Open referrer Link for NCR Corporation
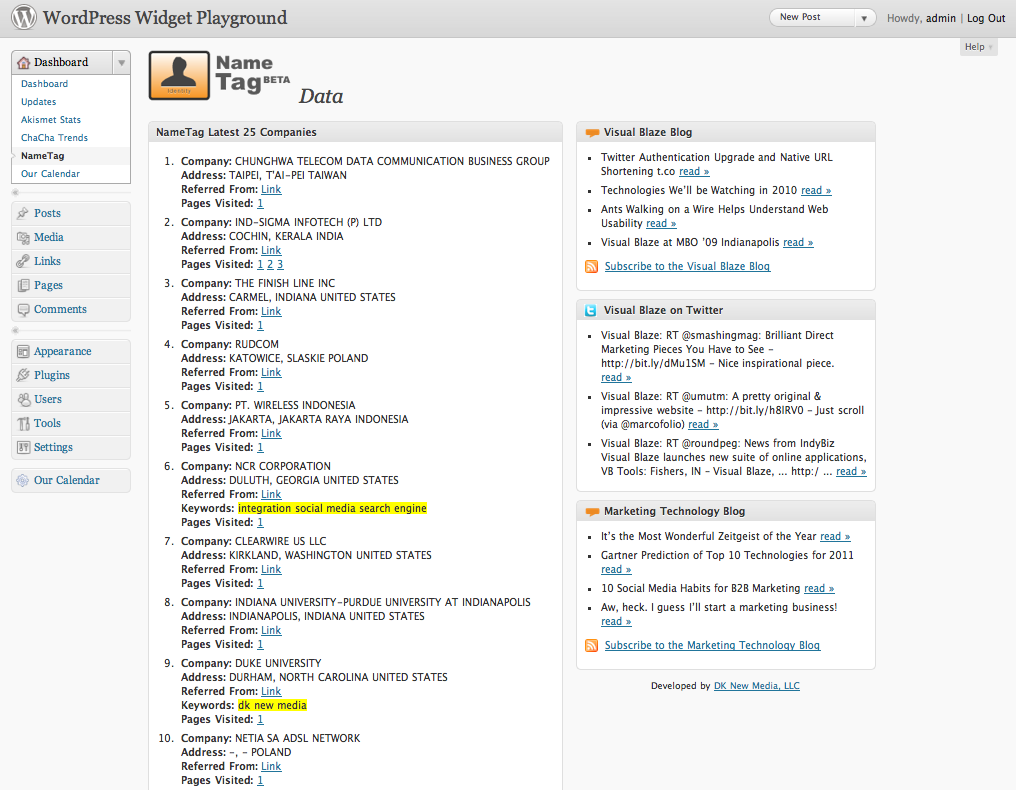 pos(271,494)
